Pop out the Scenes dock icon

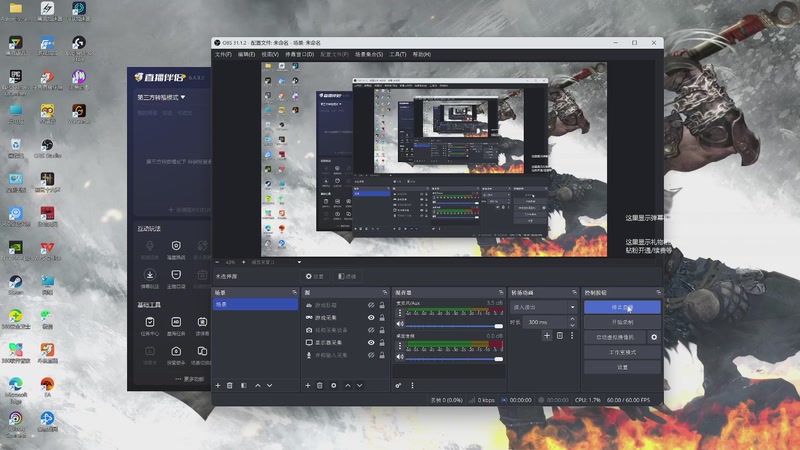pos(294,292)
